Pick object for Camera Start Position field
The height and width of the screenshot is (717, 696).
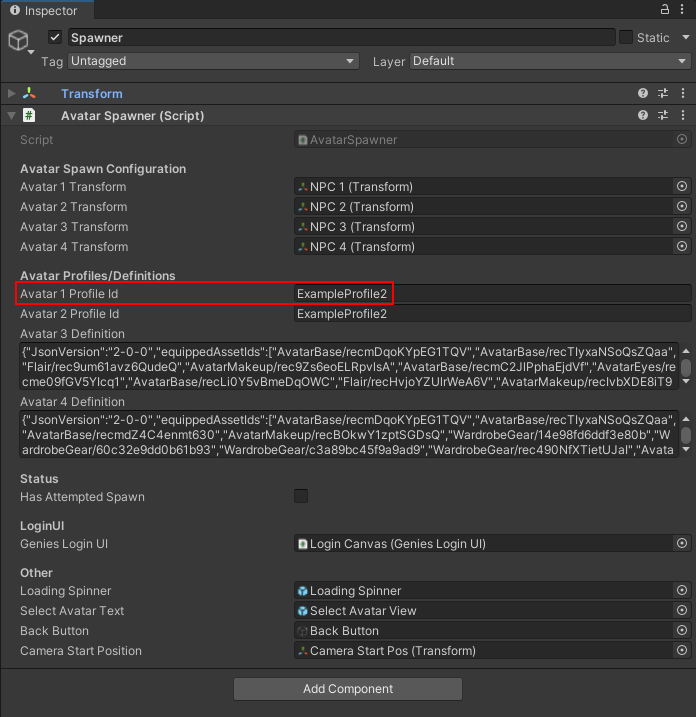pos(682,651)
